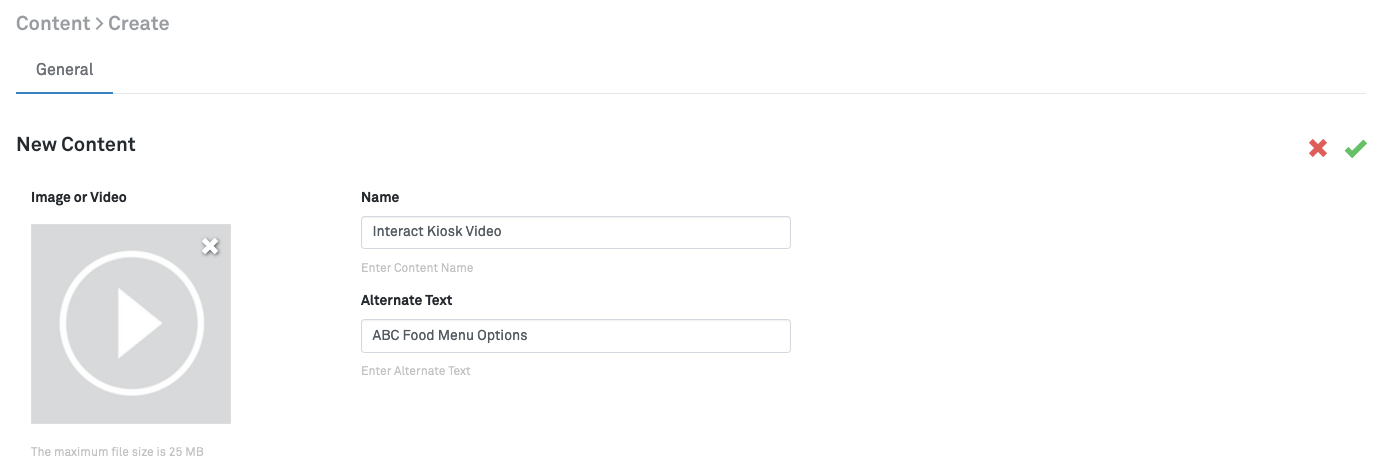Click the Image or Video label
Screen dimensions: 1381x475
pyautogui.click(x=79, y=197)
